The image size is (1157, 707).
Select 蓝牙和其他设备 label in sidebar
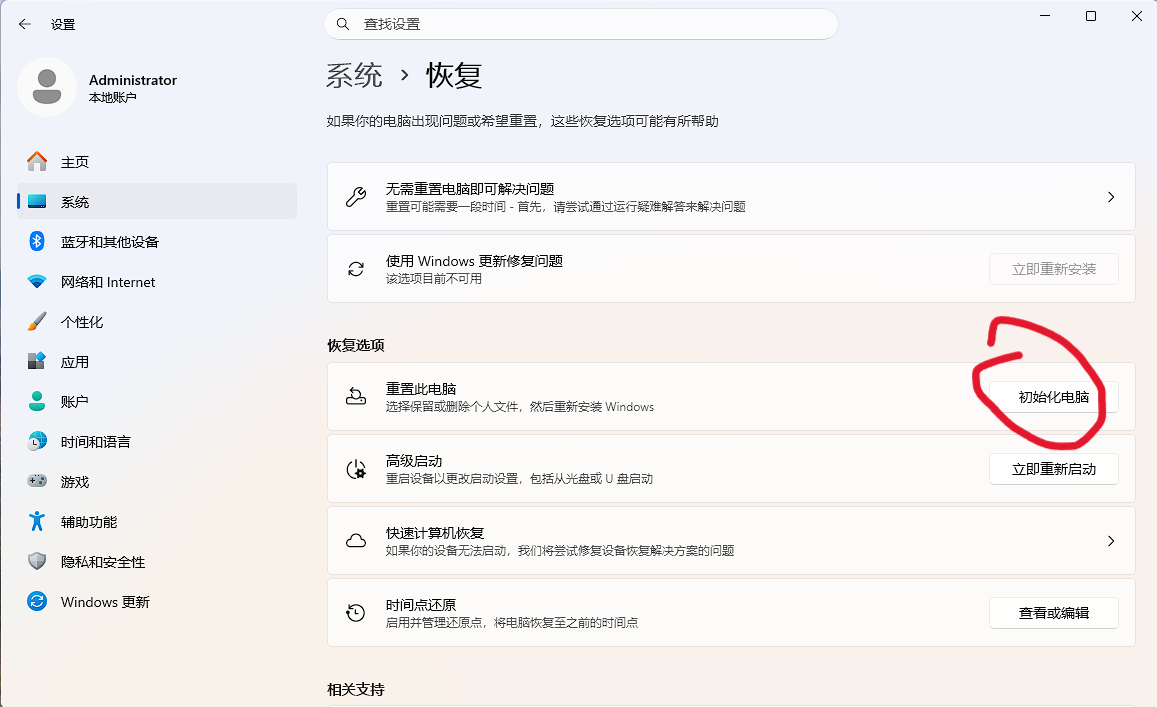pos(110,242)
